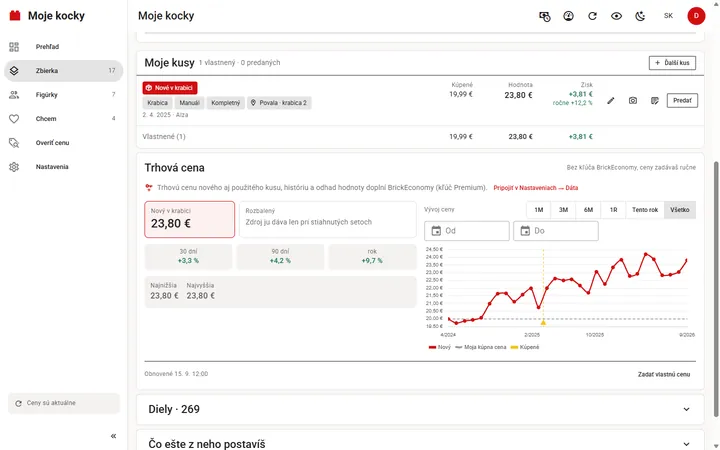Screen dimensions: 720x450
Task: Collapse the sidebar with double chevron icon
Action: point(113,436)
